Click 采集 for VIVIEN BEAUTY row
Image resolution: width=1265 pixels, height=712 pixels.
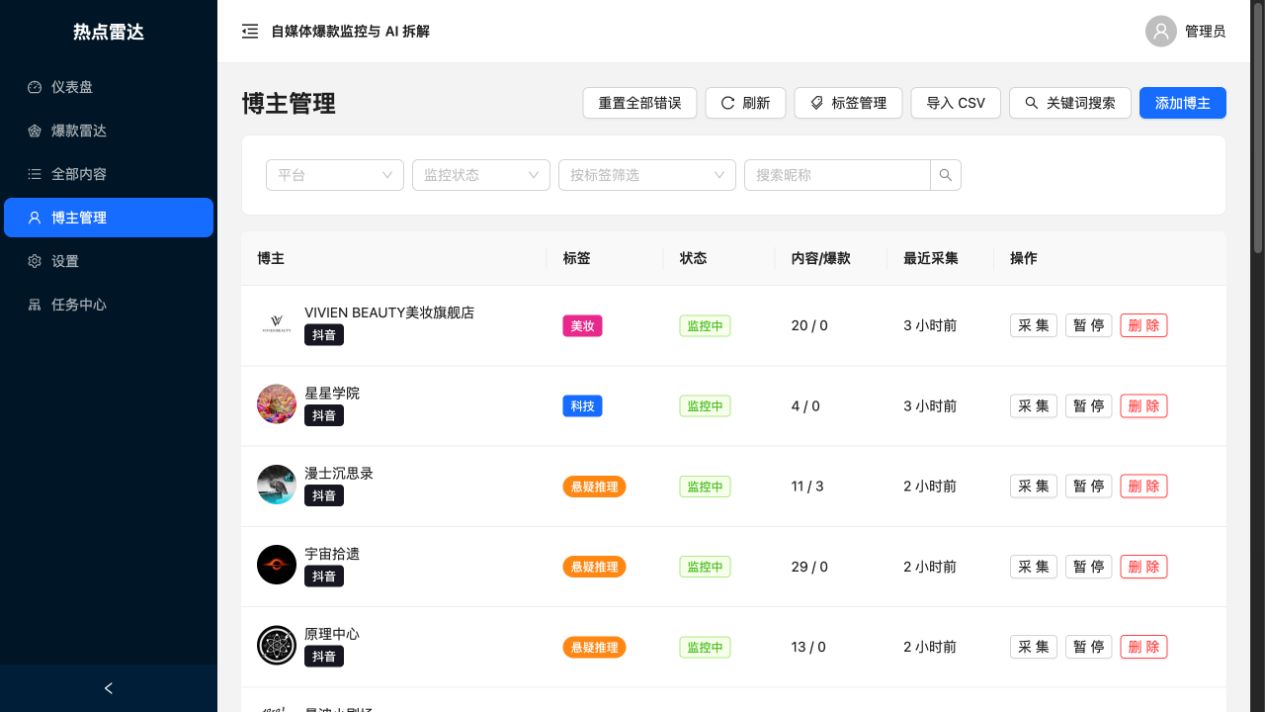1034,325
